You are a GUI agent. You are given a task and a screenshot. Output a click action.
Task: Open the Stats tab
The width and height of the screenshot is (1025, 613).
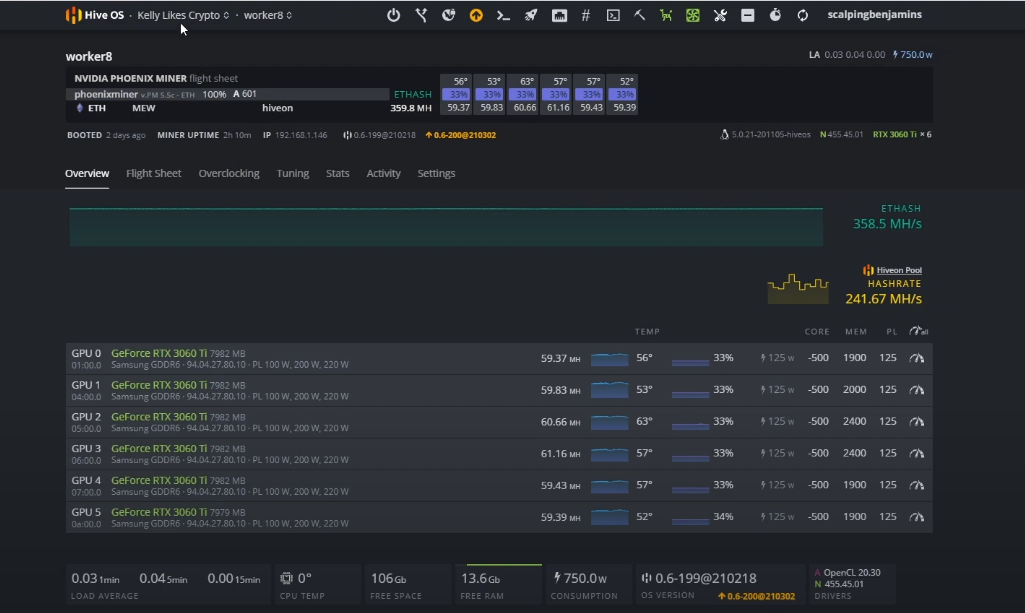coord(337,173)
